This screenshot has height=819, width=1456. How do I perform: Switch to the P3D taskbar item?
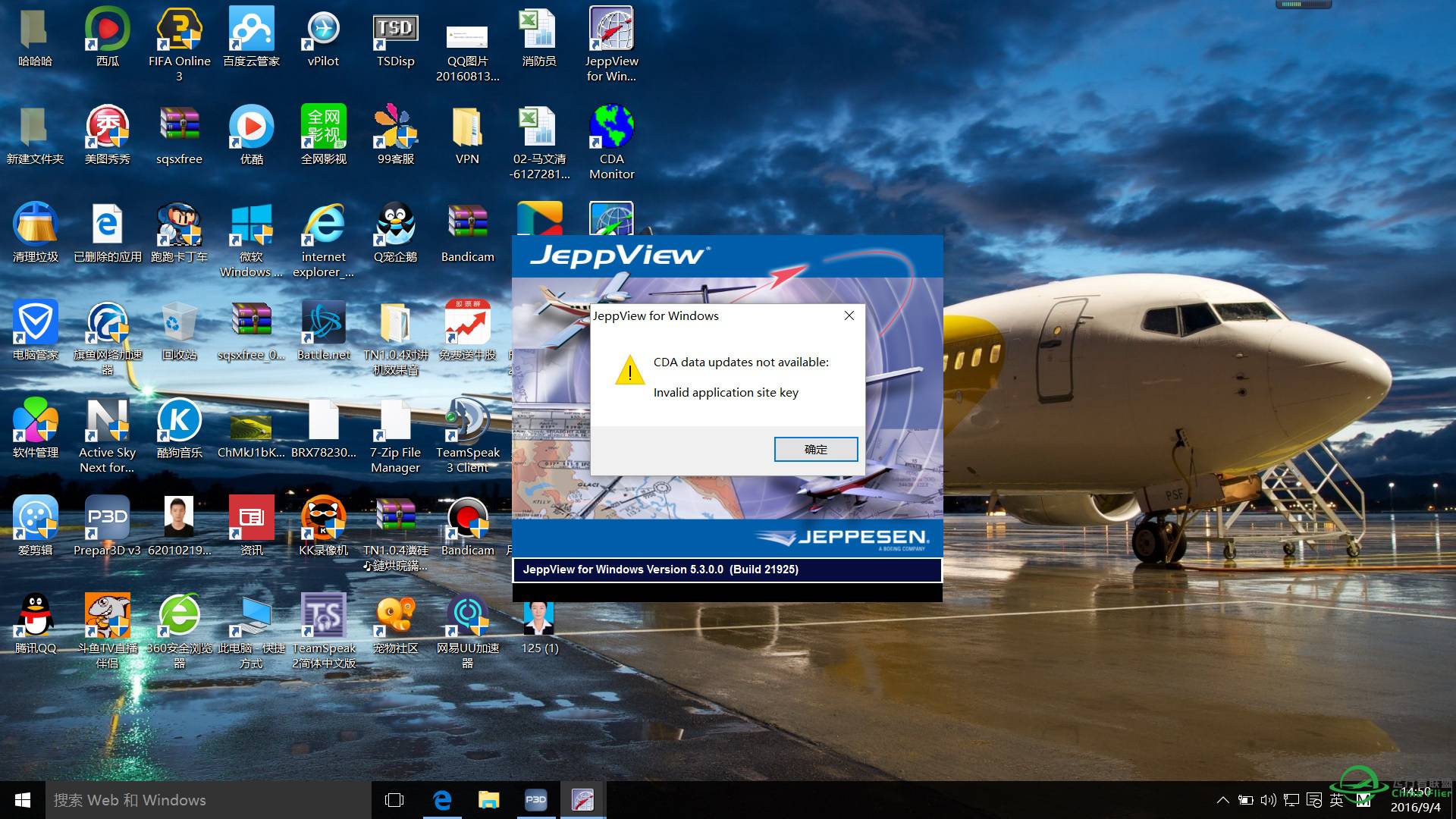[536, 800]
